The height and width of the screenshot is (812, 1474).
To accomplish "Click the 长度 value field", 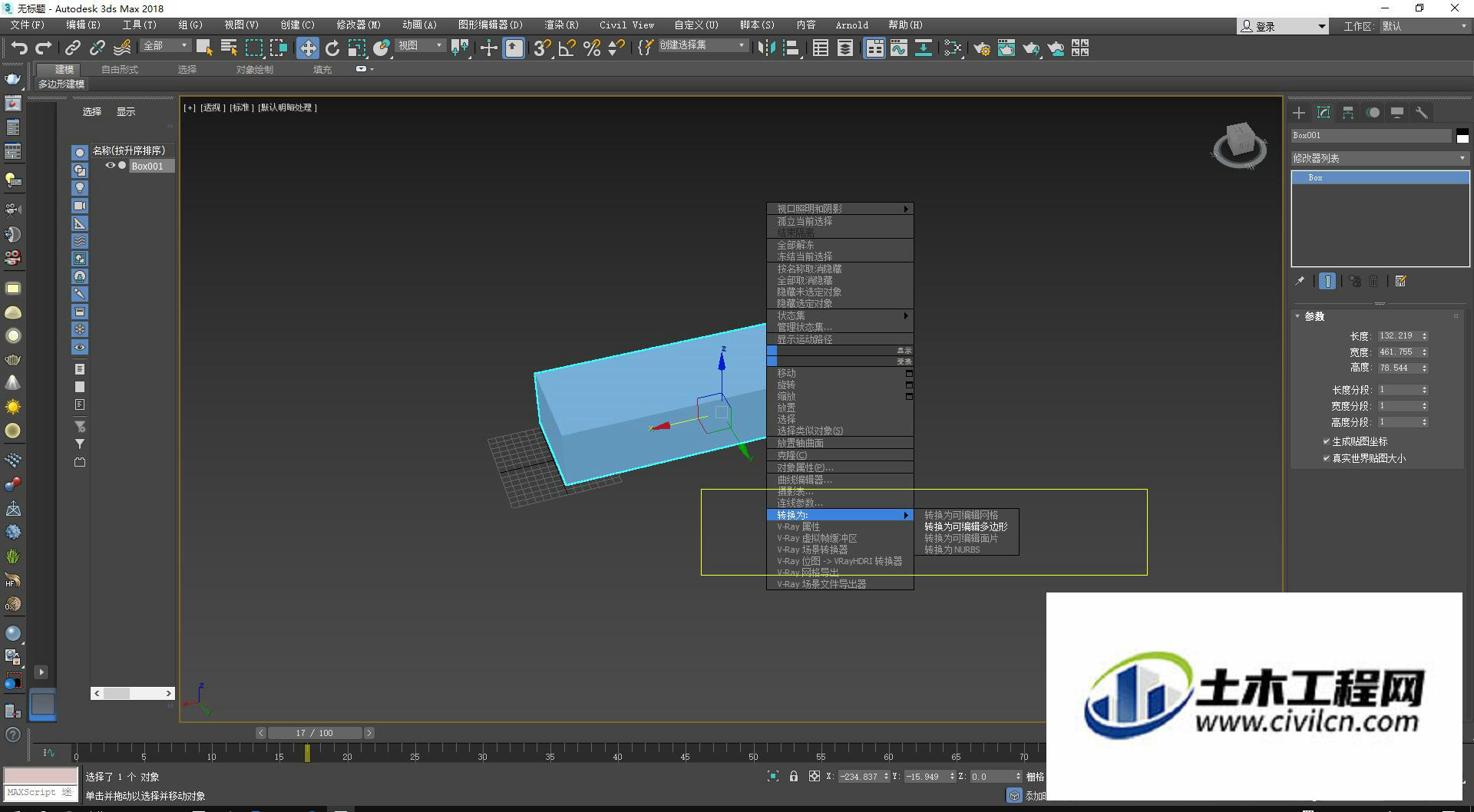I will [1396, 336].
